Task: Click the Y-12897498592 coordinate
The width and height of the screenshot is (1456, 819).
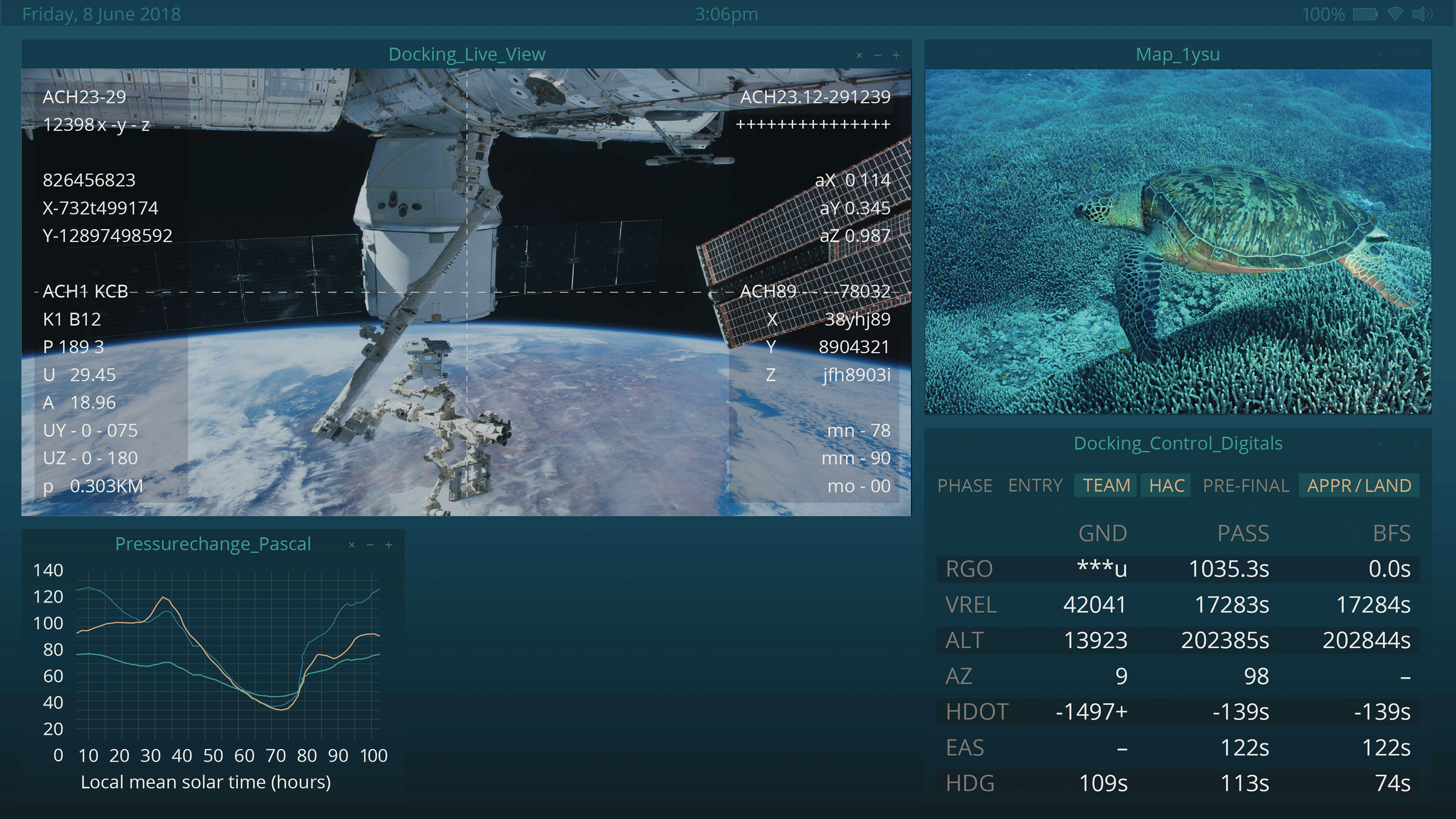Action: tap(107, 236)
